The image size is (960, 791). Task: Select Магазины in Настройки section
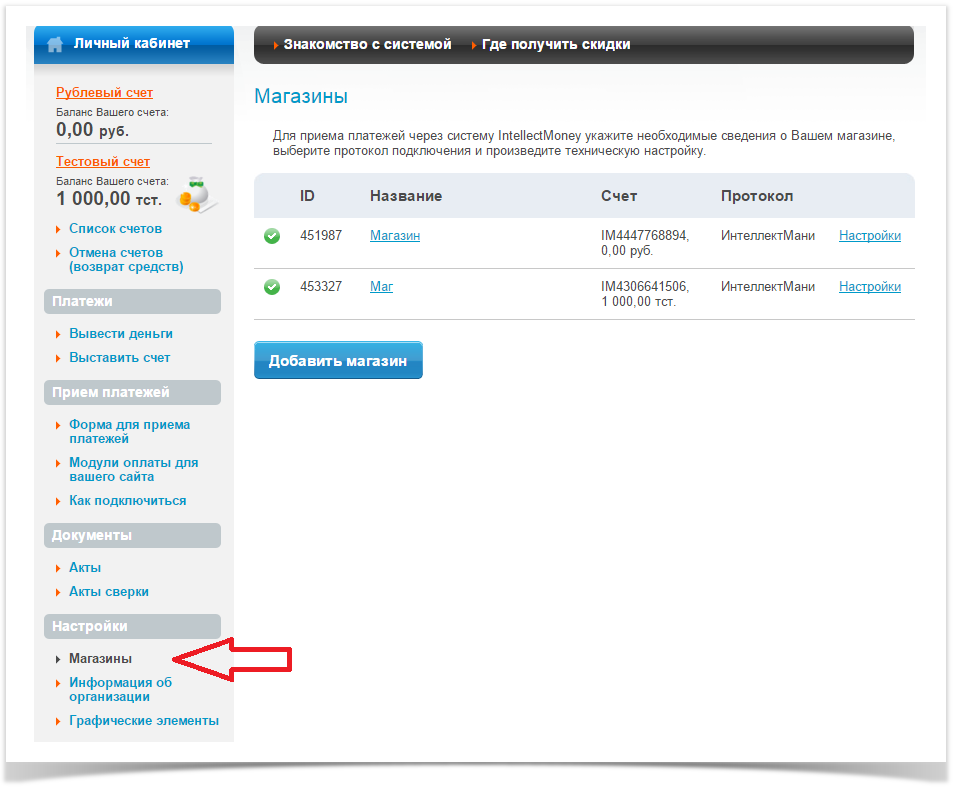pos(100,658)
